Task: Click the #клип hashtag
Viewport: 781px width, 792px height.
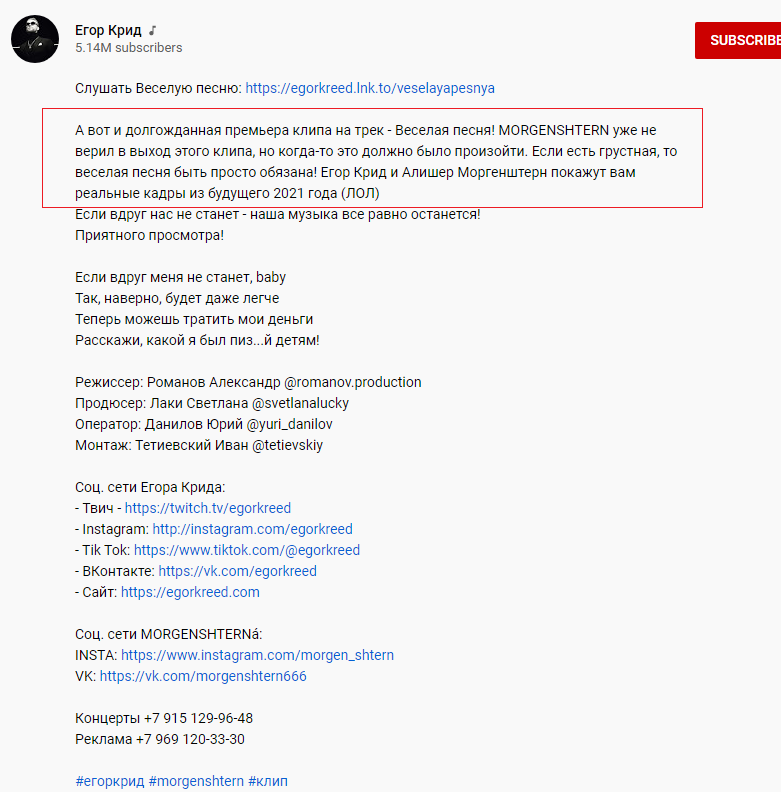Action: [268, 781]
